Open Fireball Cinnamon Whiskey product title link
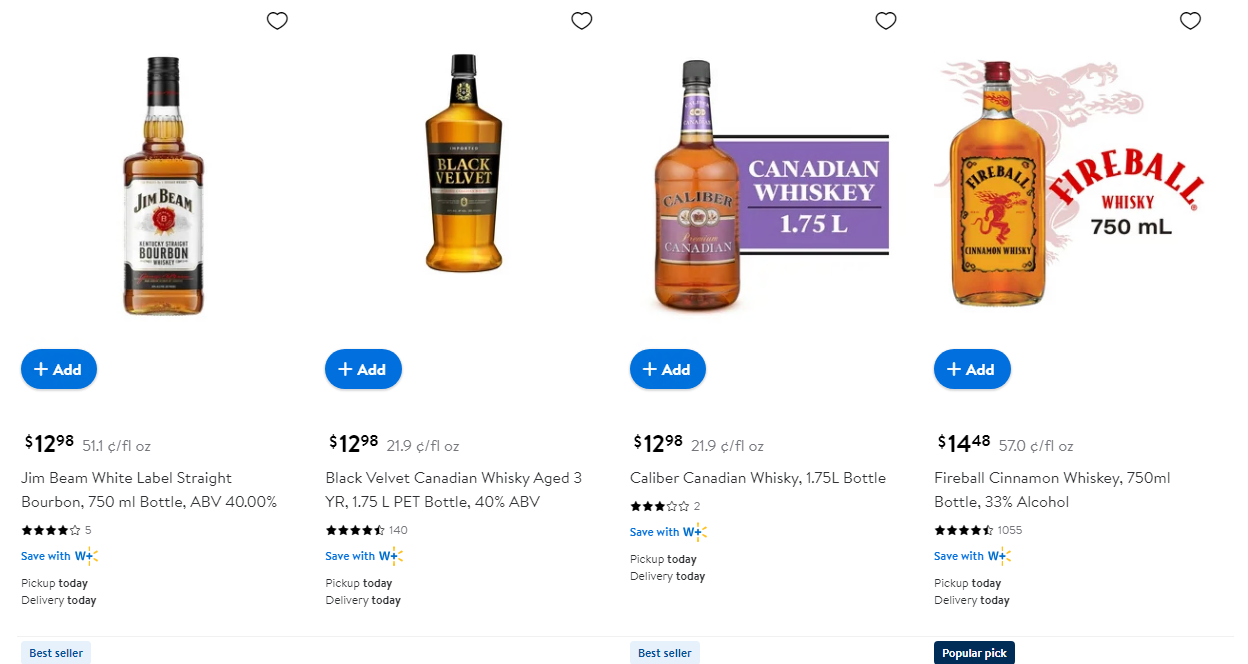This screenshot has width=1248, height=664. tap(1052, 490)
